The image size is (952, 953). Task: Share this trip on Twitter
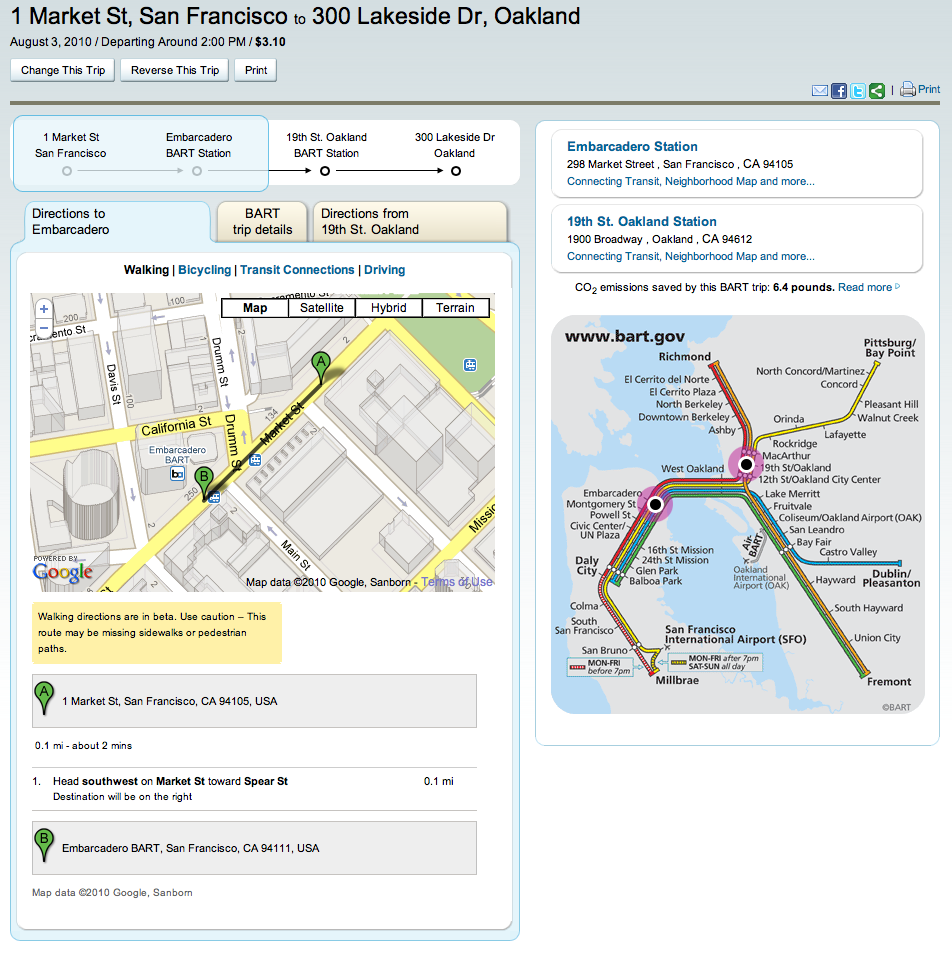[858, 91]
